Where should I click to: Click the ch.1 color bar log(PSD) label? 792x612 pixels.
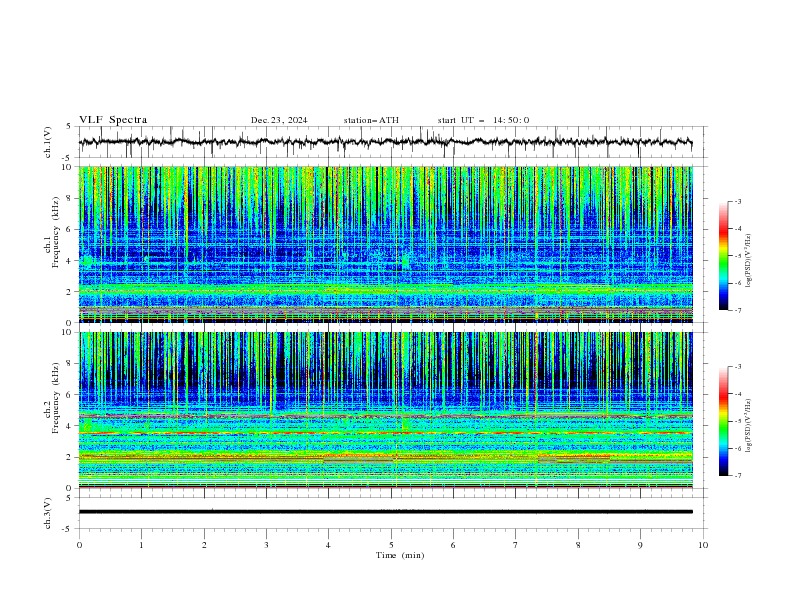pos(748,261)
